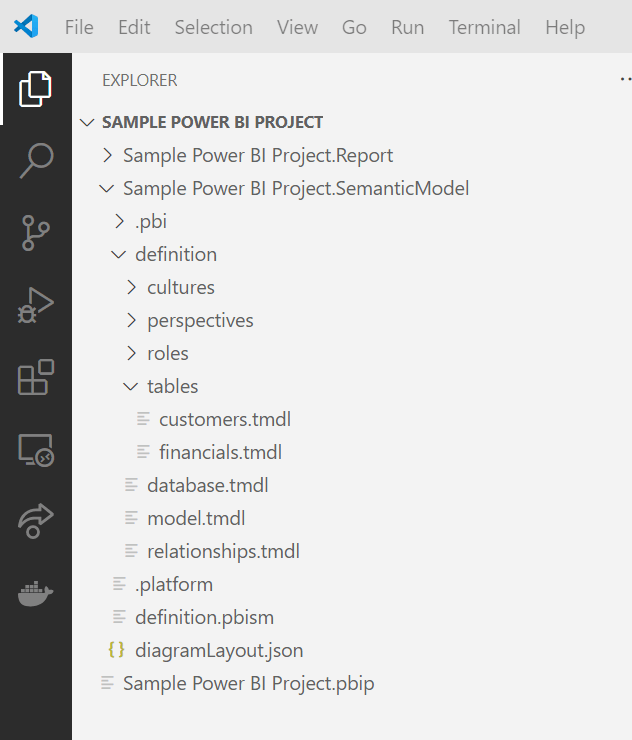Click the VS Code logo icon
The image size is (632, 740).
(x=26, y=26)
